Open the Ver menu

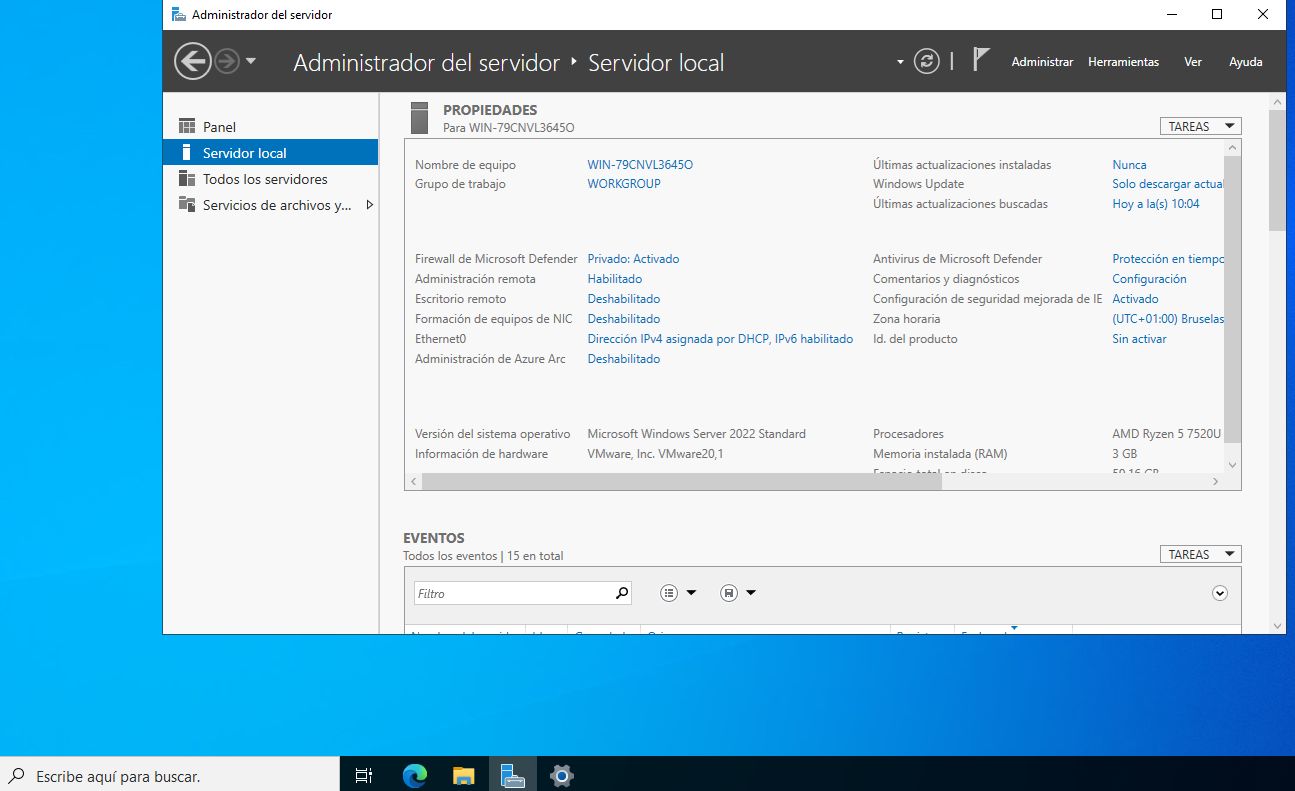(1193, 62)
